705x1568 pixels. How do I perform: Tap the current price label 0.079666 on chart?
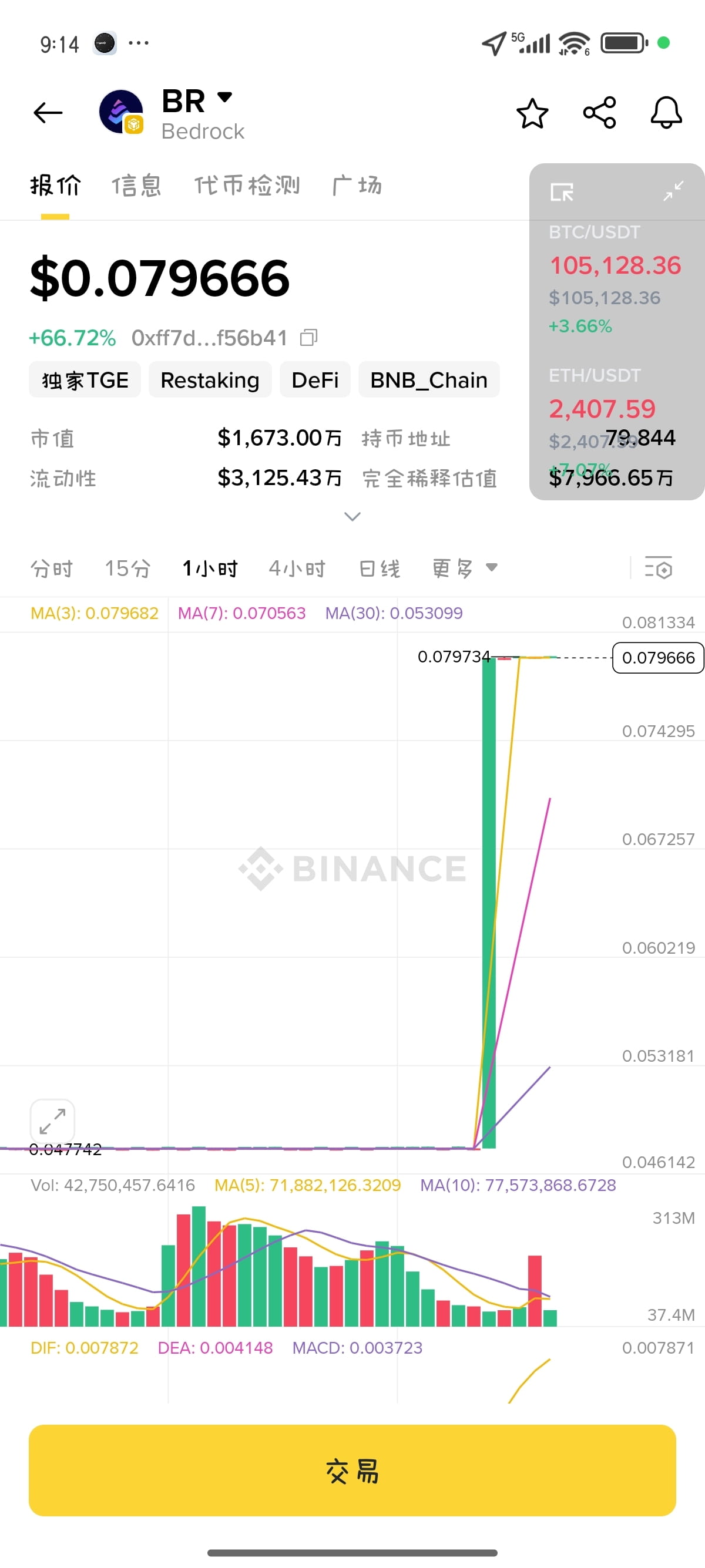658,657
